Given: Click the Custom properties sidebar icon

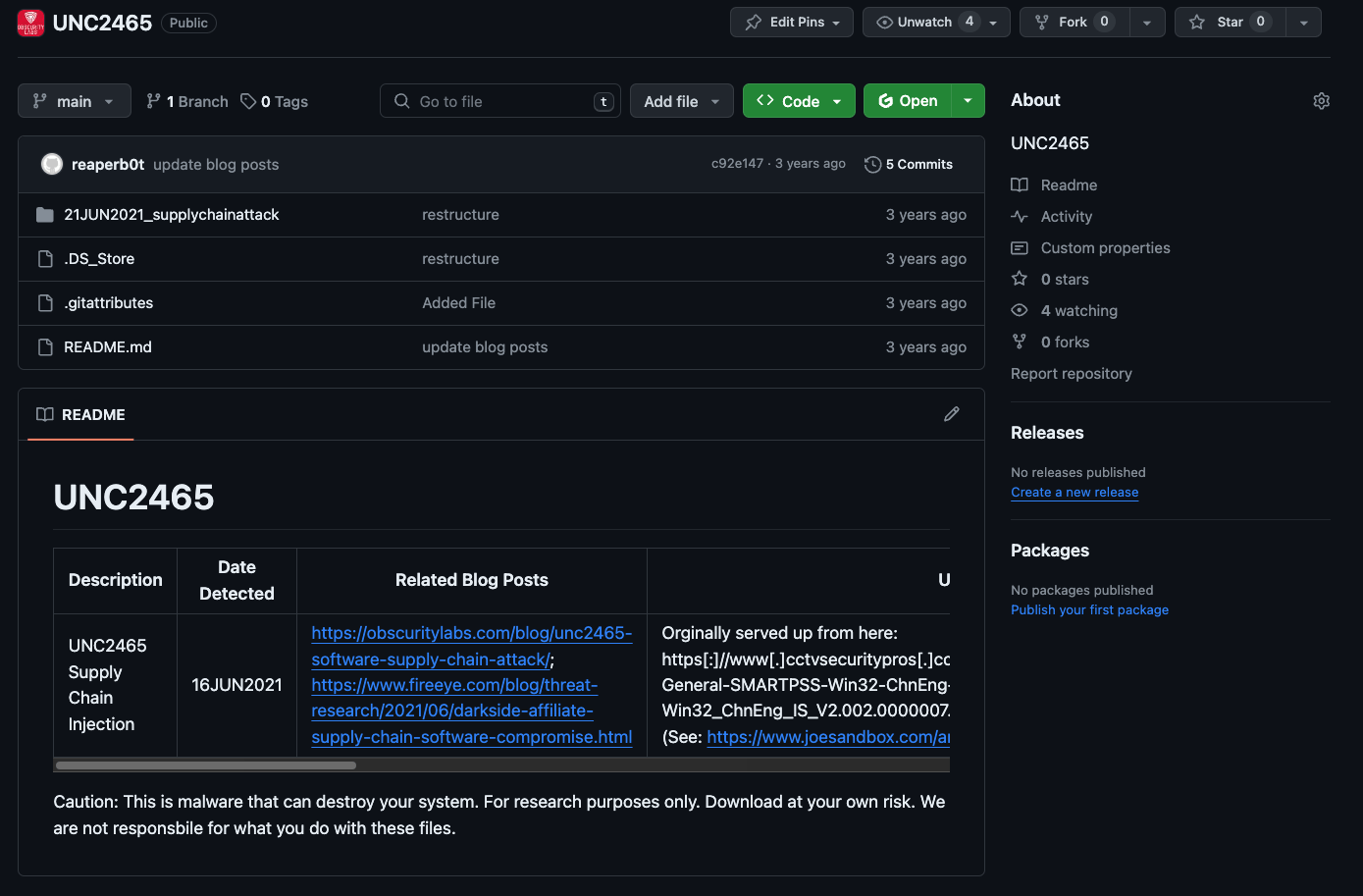Looking at the screenshot, I should click(x=1020, y=247).
